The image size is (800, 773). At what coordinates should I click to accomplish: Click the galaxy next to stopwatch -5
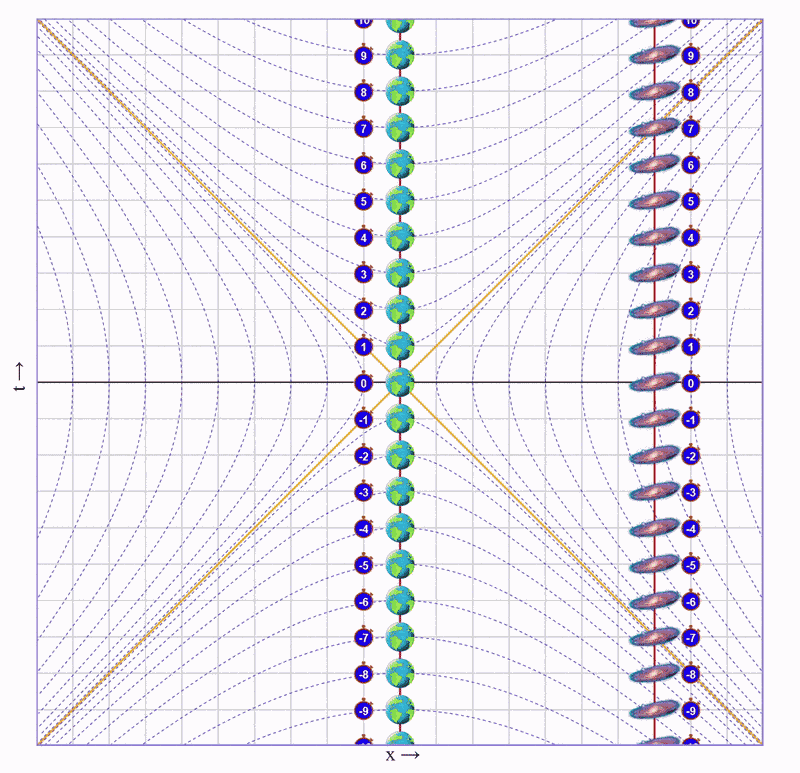click(x=654, y=564)
